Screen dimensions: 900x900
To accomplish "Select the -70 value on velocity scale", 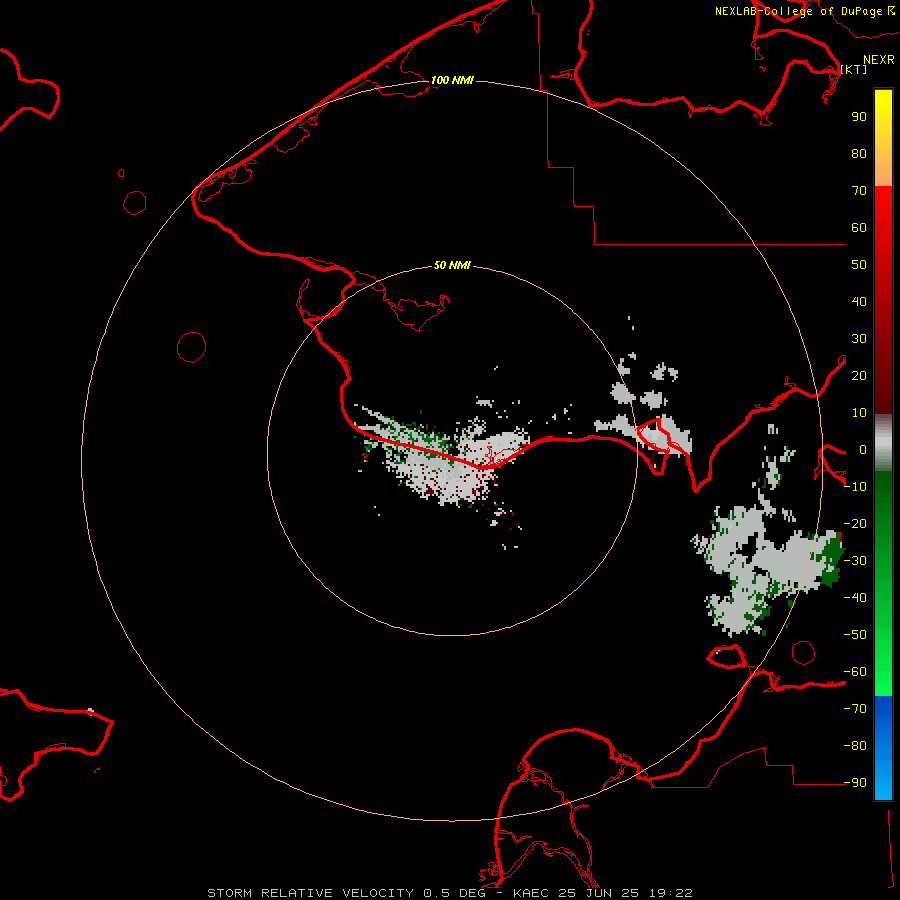I will 855,709.
